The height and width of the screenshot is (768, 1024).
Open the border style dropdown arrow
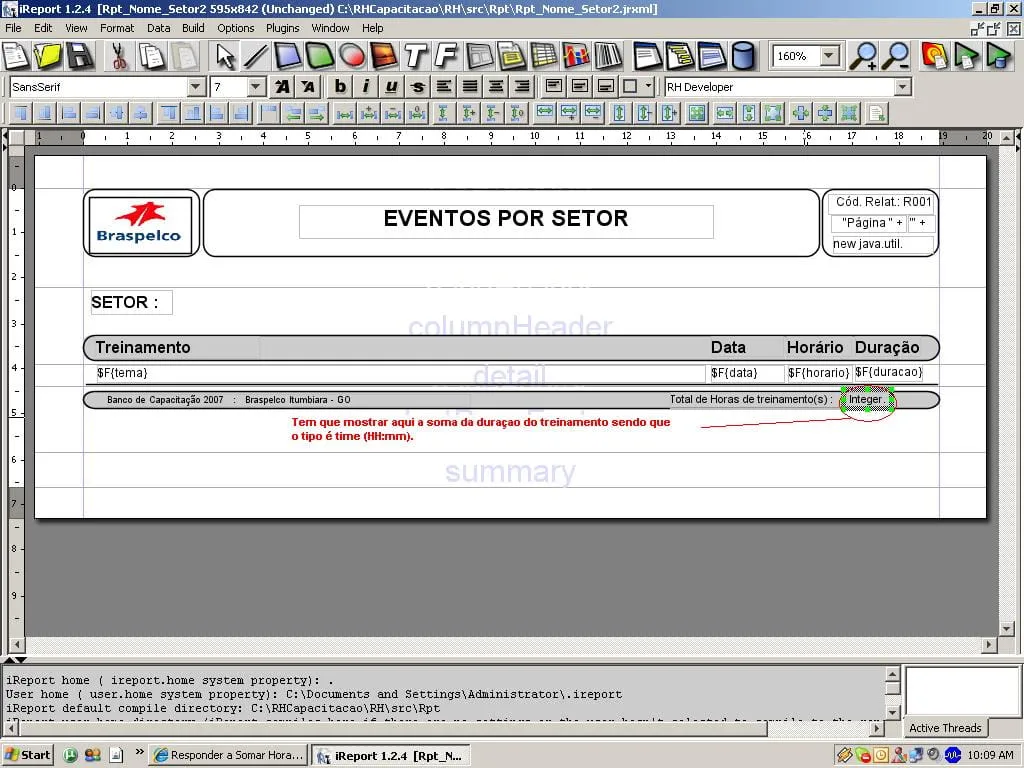click(648, 86)
